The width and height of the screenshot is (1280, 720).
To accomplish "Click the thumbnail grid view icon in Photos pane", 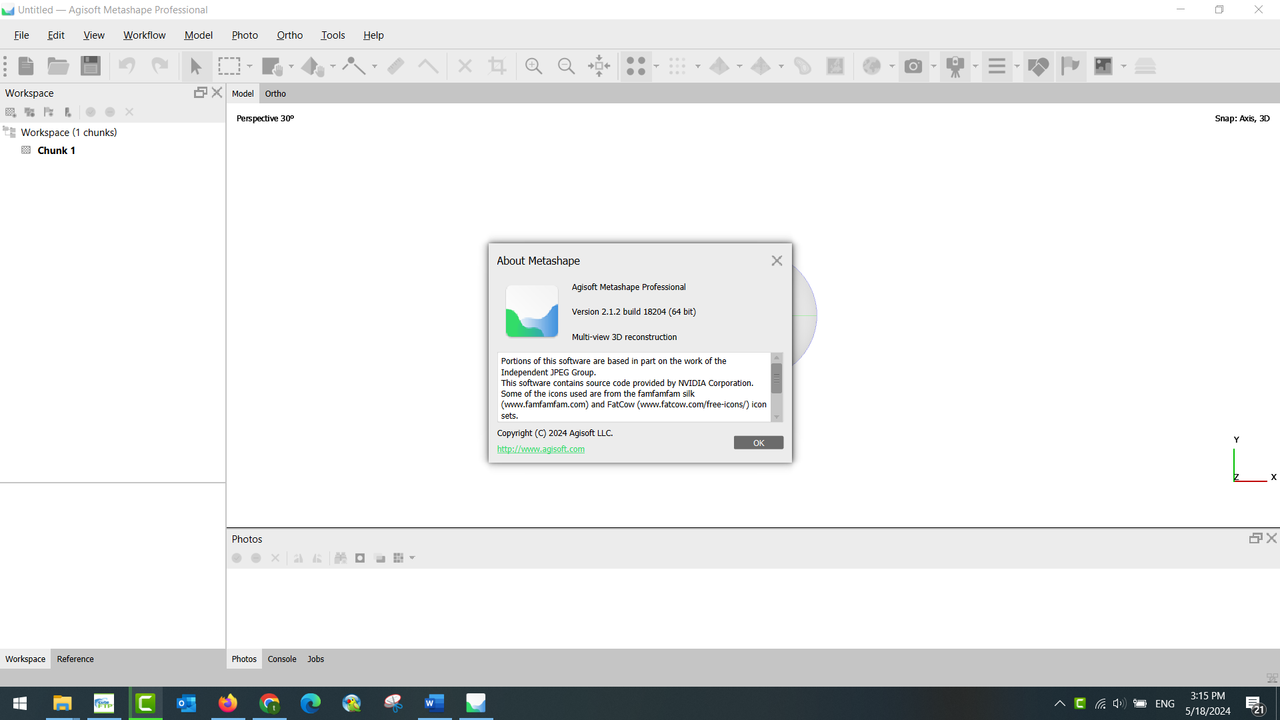I will pos(398,558).
